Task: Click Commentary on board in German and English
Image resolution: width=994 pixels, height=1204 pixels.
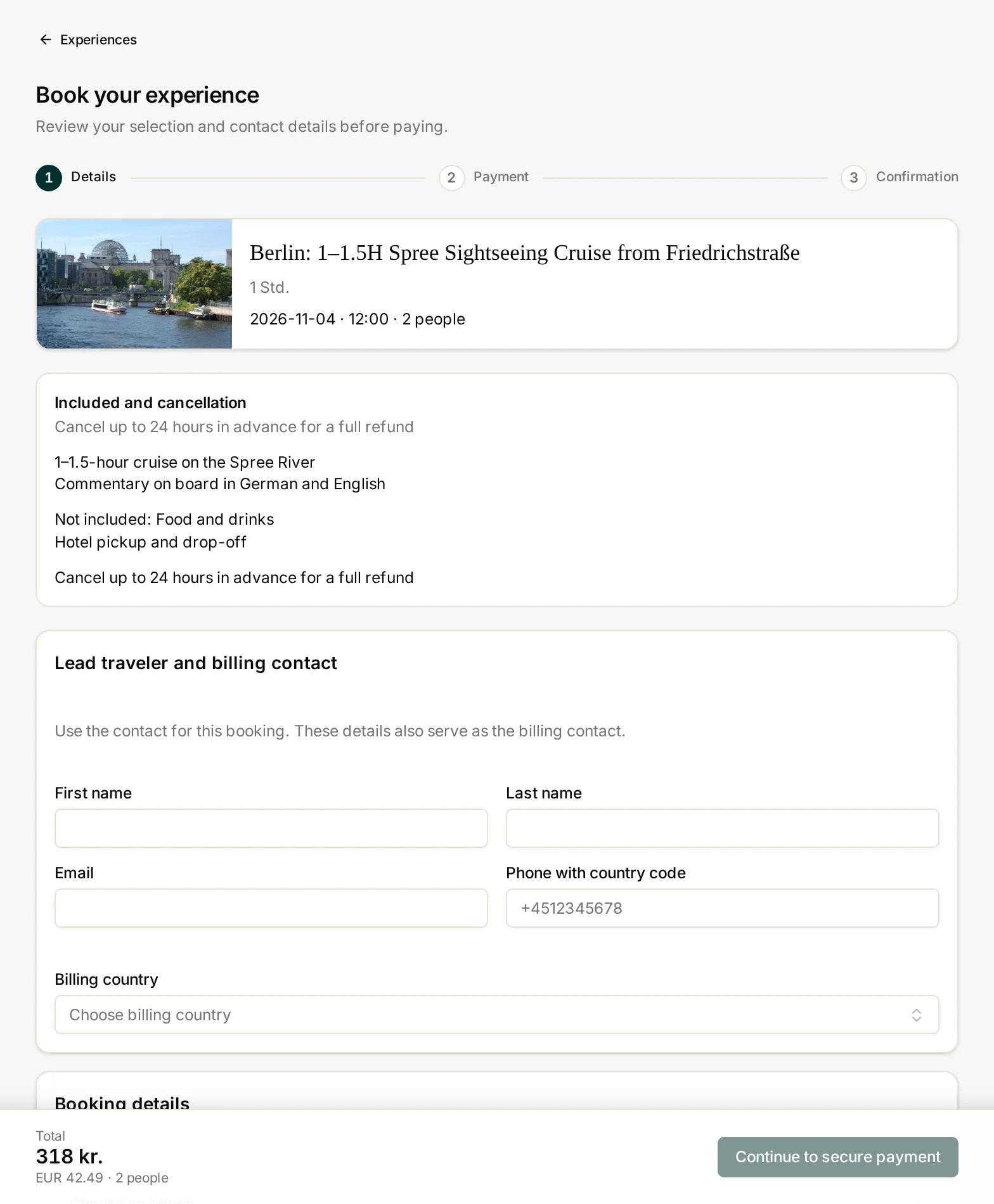Action: tap(220, 484)
